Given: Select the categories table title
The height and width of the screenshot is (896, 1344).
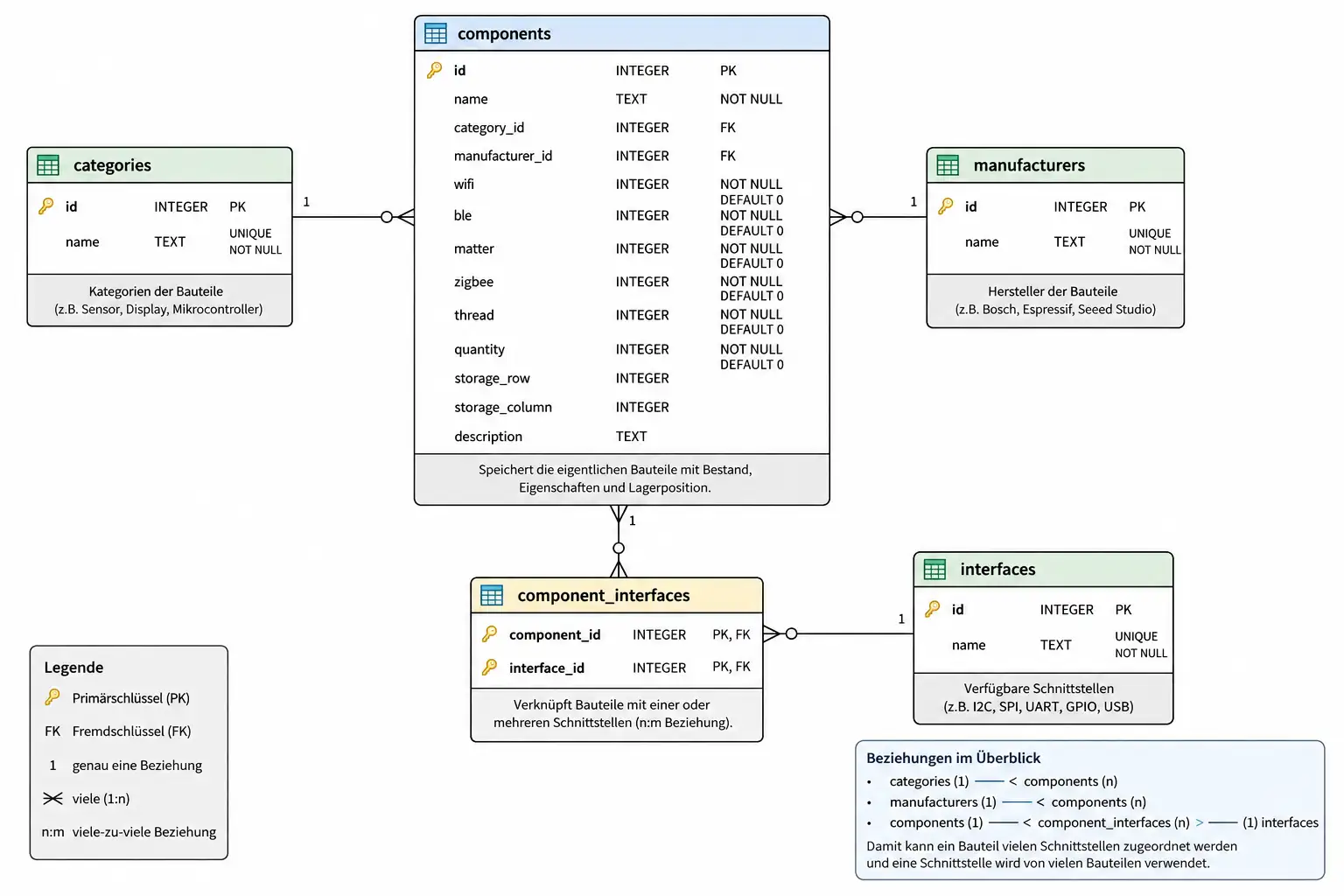Looking at the screenshot, I should (112, 164).
